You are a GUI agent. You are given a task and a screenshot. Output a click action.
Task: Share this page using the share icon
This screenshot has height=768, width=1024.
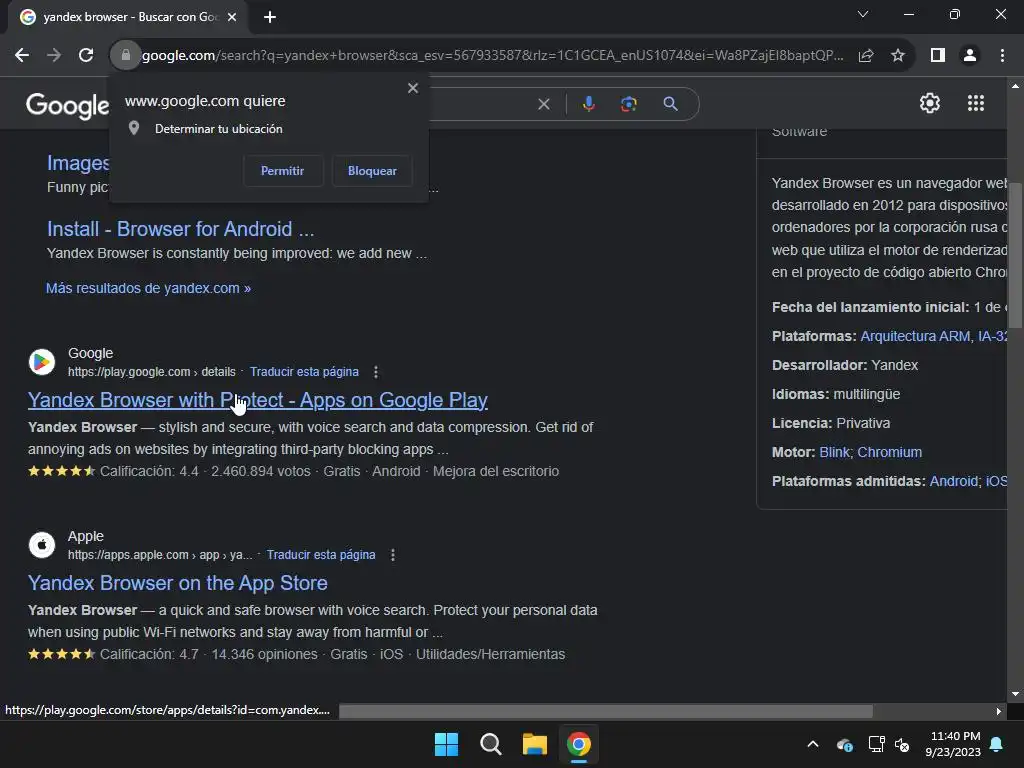(866, 56)
